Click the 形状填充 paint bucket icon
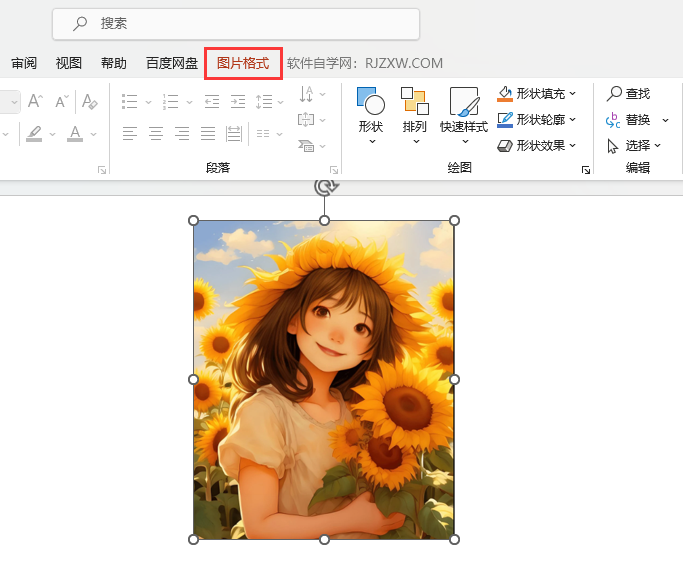 (x=505, y=94)
